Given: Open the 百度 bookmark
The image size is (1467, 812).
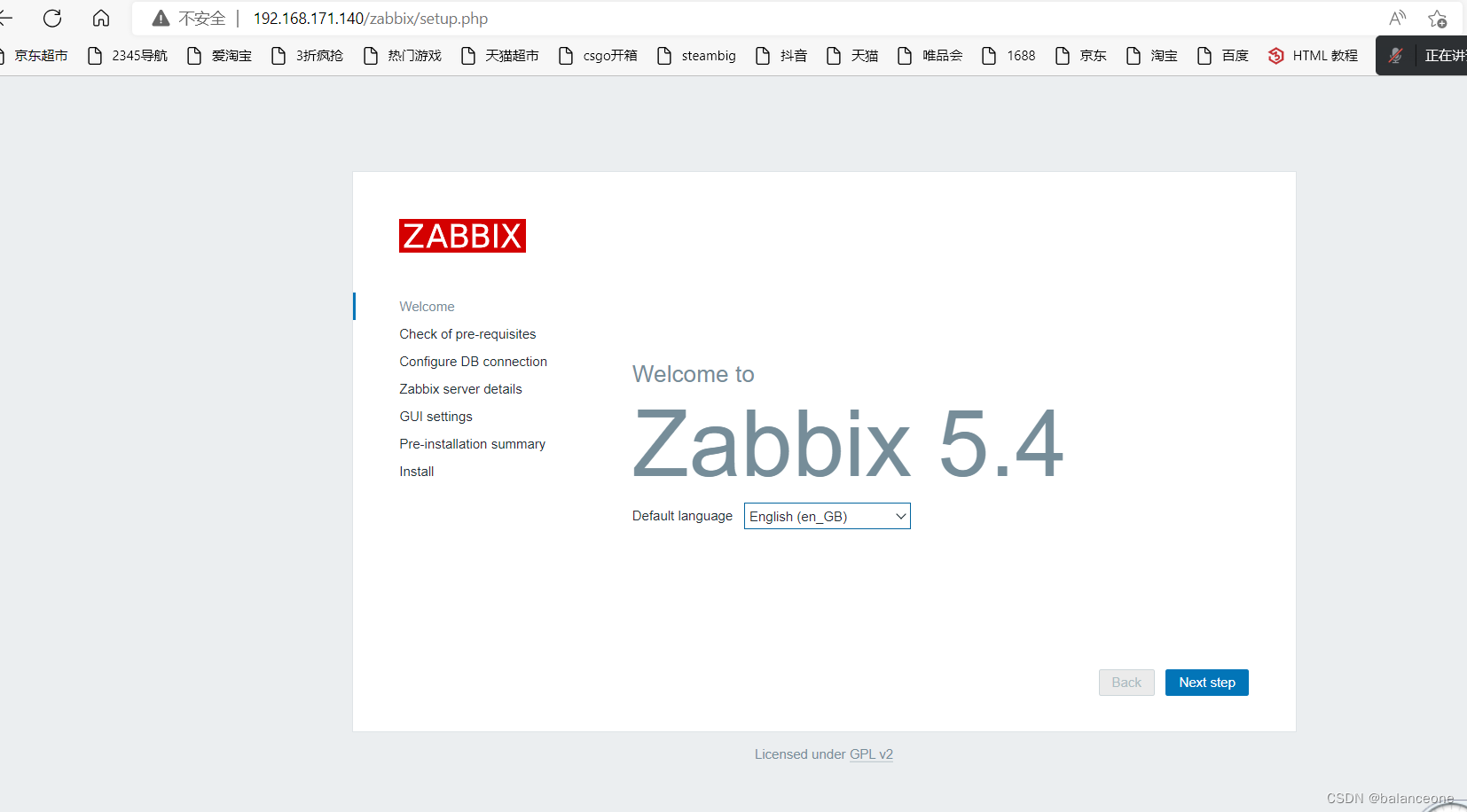Looking at the screenshot, I should coord(1223,56).
